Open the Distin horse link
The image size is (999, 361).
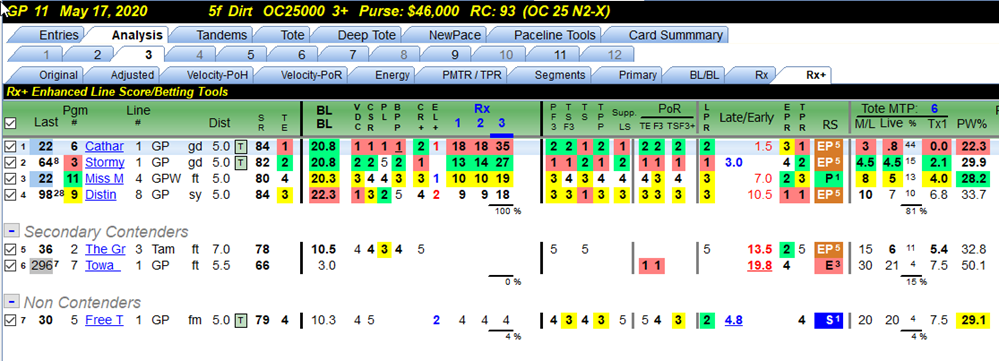coord(102,194)
